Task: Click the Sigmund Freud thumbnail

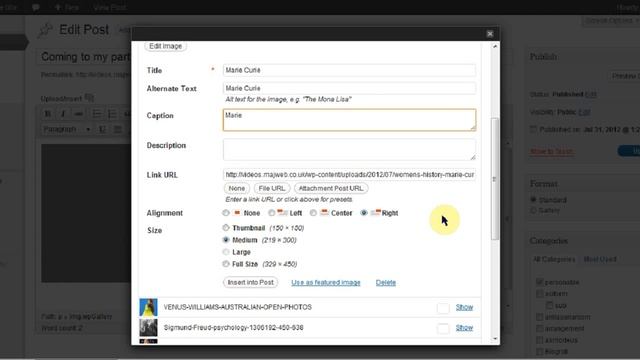Action: coord(148,328)
